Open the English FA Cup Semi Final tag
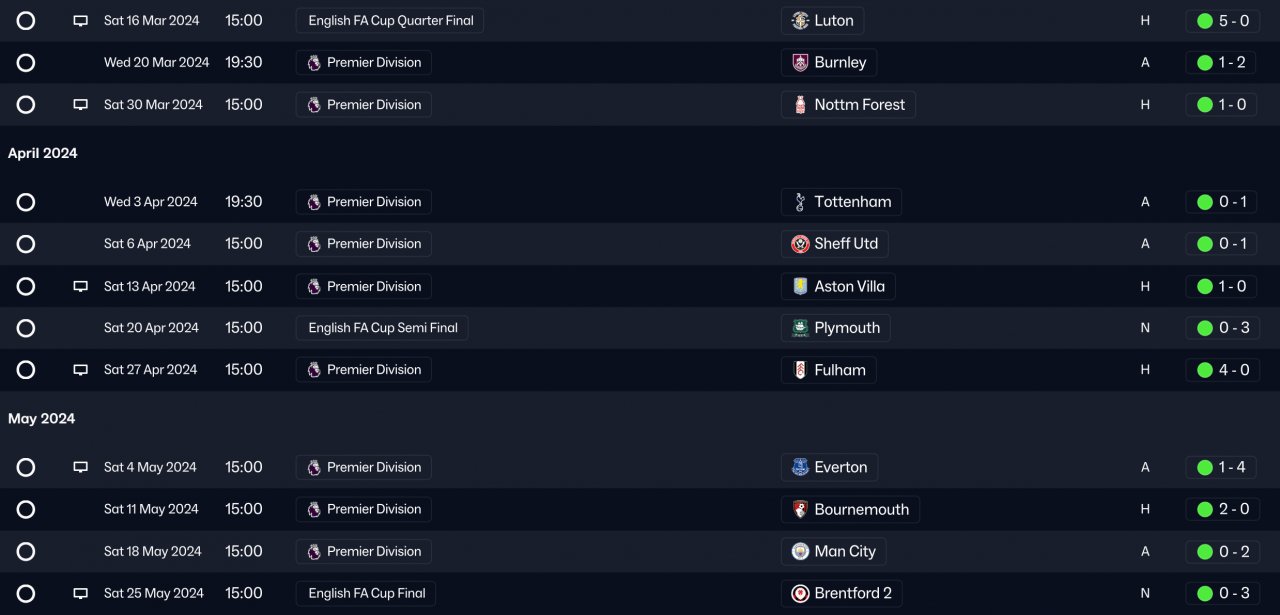Screen dimensions: 1280x615 tap(382, 328)
